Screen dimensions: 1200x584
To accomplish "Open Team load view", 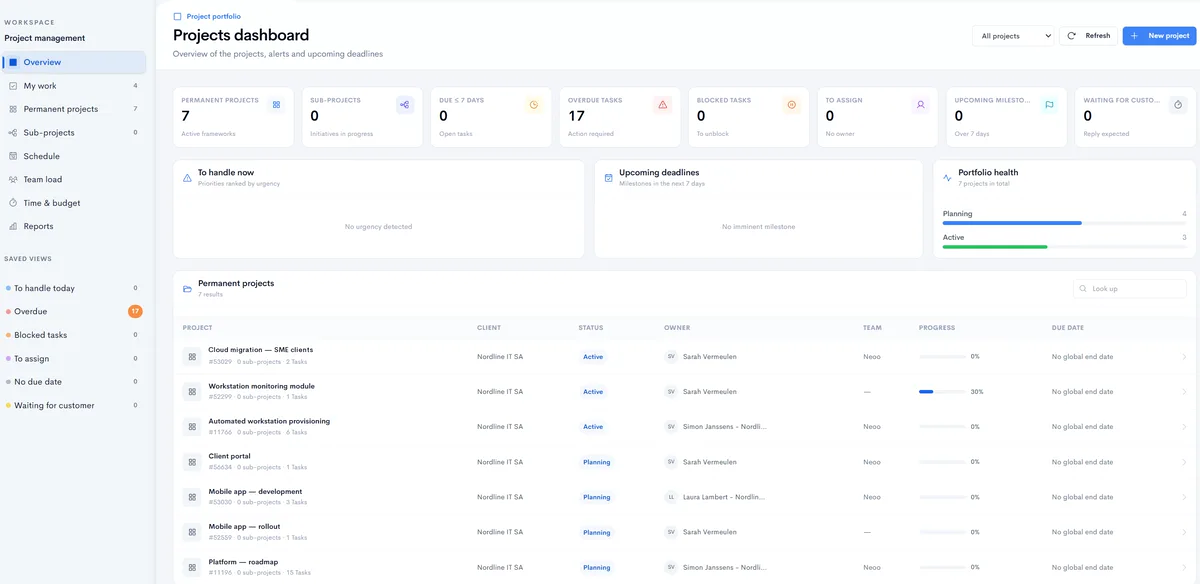I will (x=75, y=179).
